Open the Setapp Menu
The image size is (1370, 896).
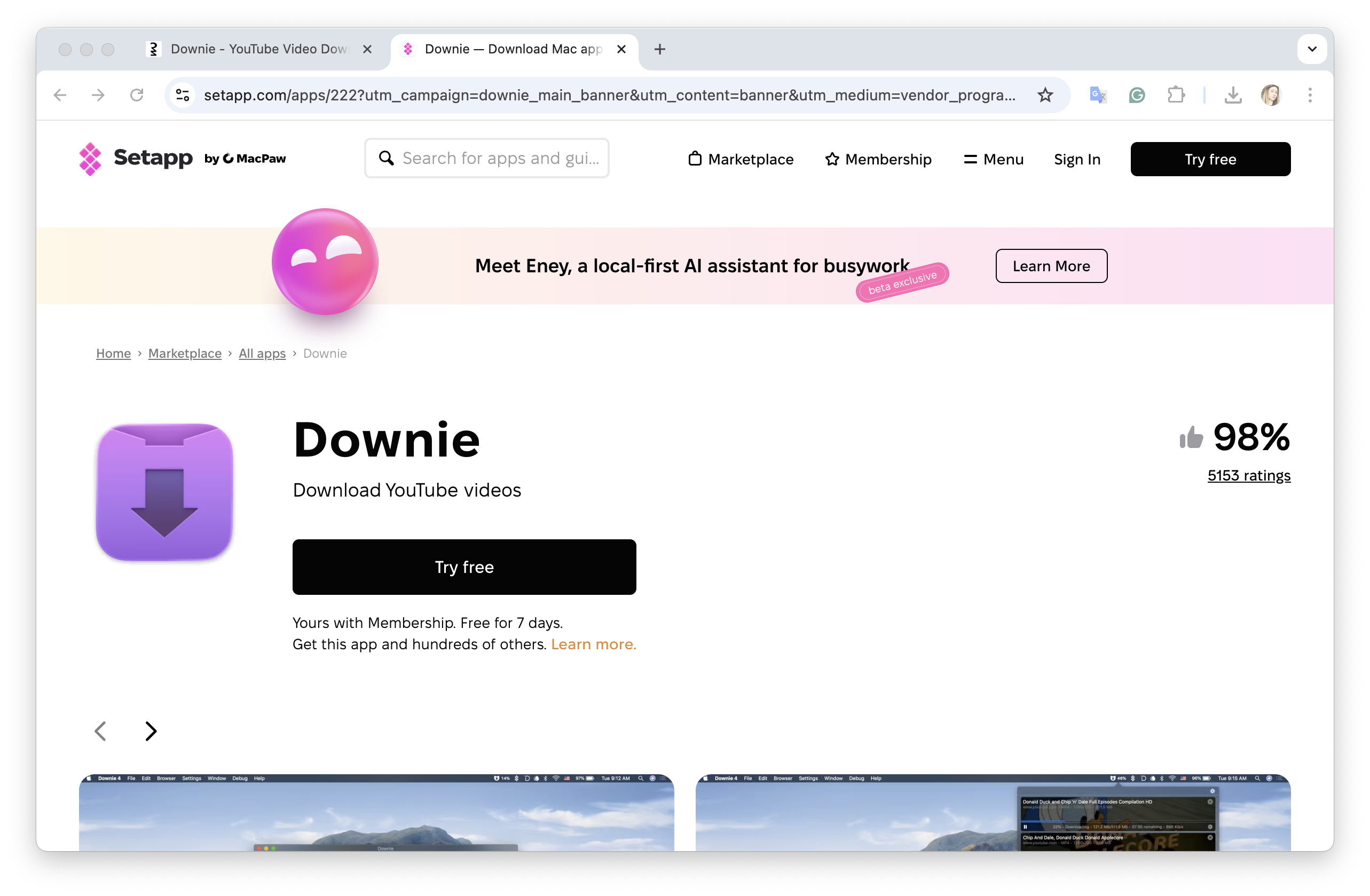(993, 159)
